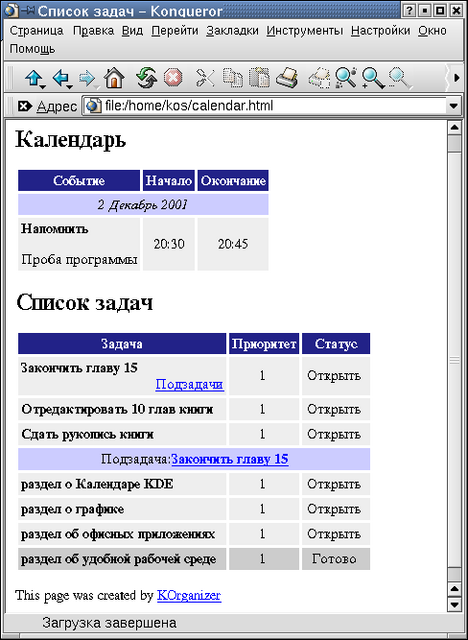This screenshot has width=468, height=640.
Task: Open the KOrganizer link
Action: [x=189, y=596]
